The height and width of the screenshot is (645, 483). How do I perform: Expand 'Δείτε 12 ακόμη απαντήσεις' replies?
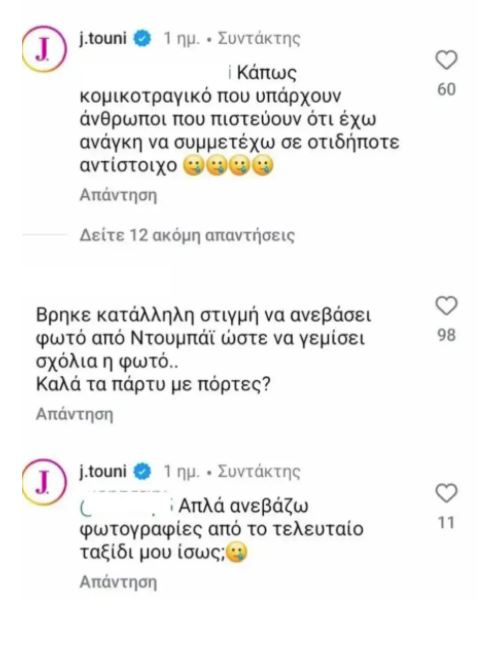tap(187, 235)
